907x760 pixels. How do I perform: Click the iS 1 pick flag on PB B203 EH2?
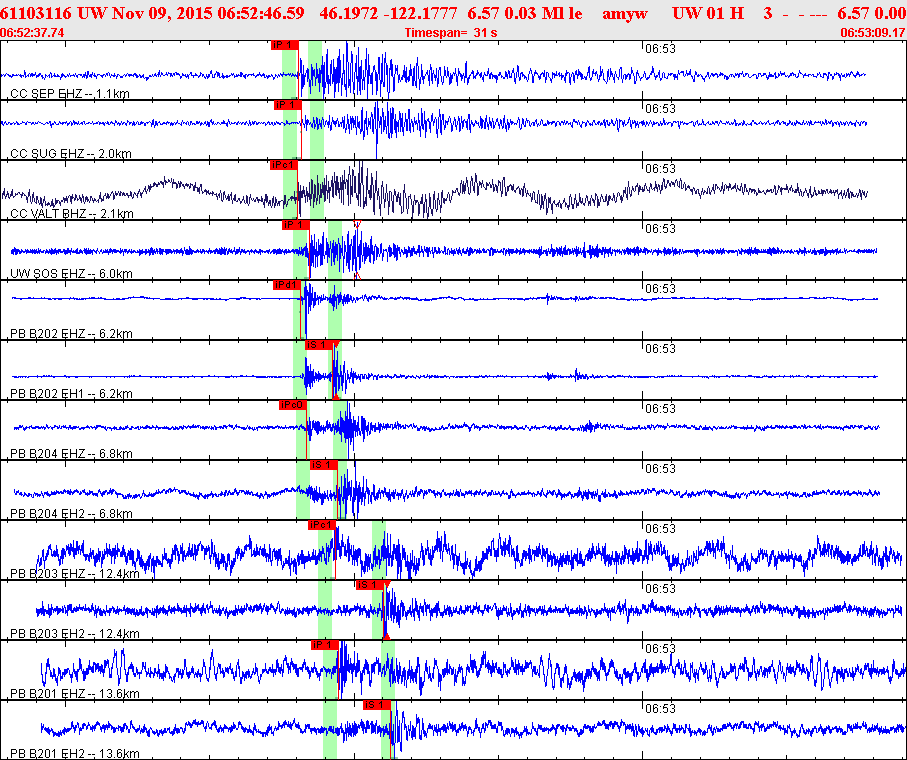tap(368, 585)
